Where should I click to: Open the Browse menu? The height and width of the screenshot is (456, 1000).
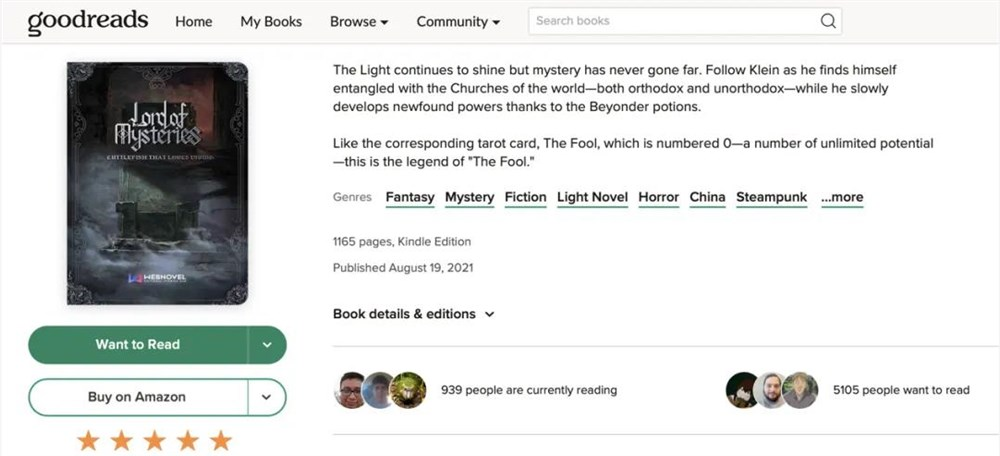[359, 22]
